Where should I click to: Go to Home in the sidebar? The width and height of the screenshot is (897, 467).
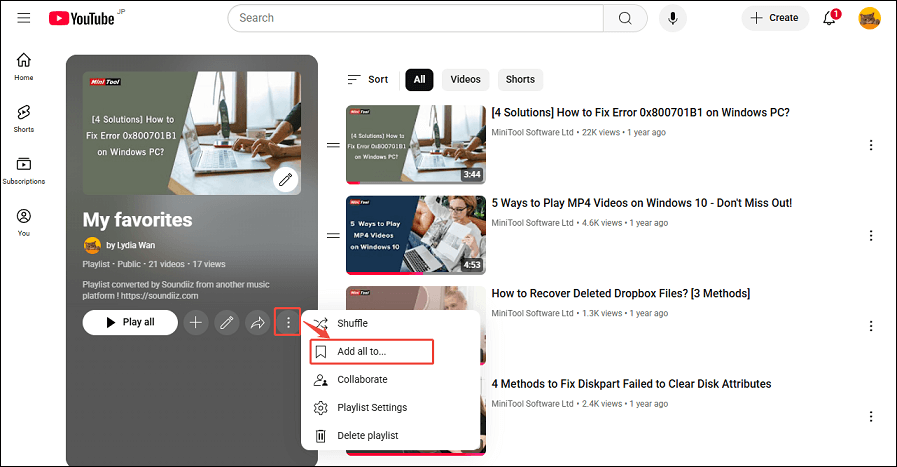tap(23, 67)
